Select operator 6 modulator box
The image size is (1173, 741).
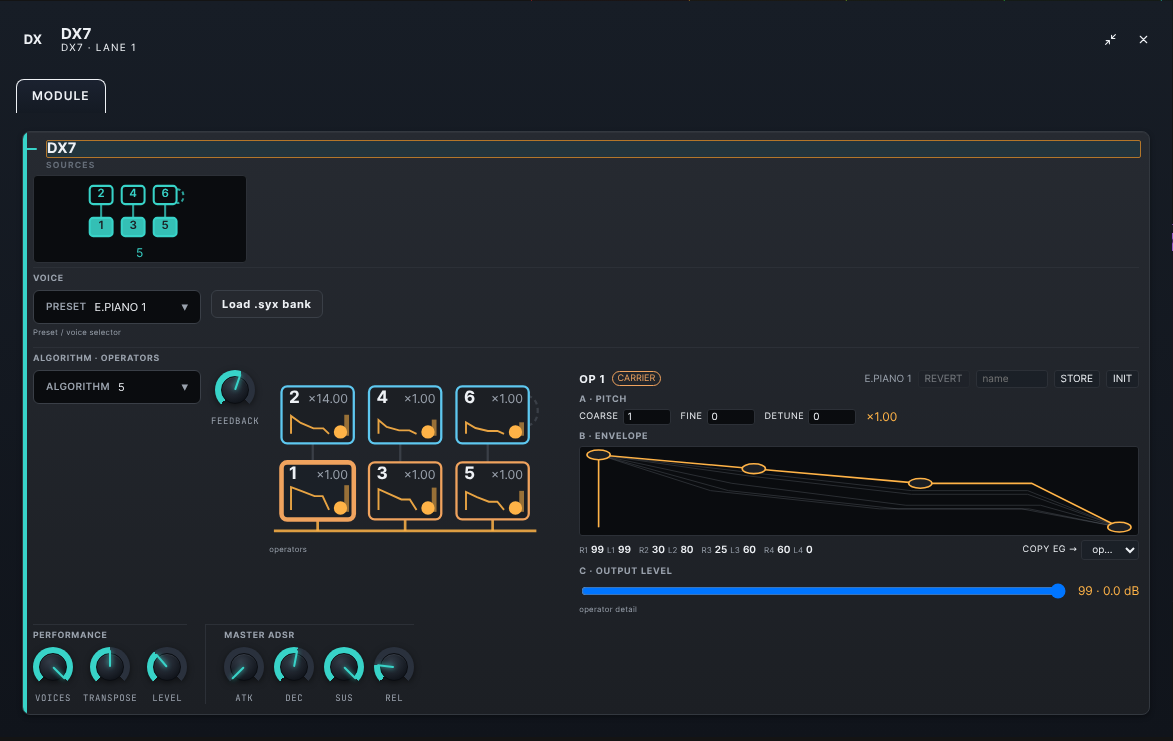tap(492, 415)
